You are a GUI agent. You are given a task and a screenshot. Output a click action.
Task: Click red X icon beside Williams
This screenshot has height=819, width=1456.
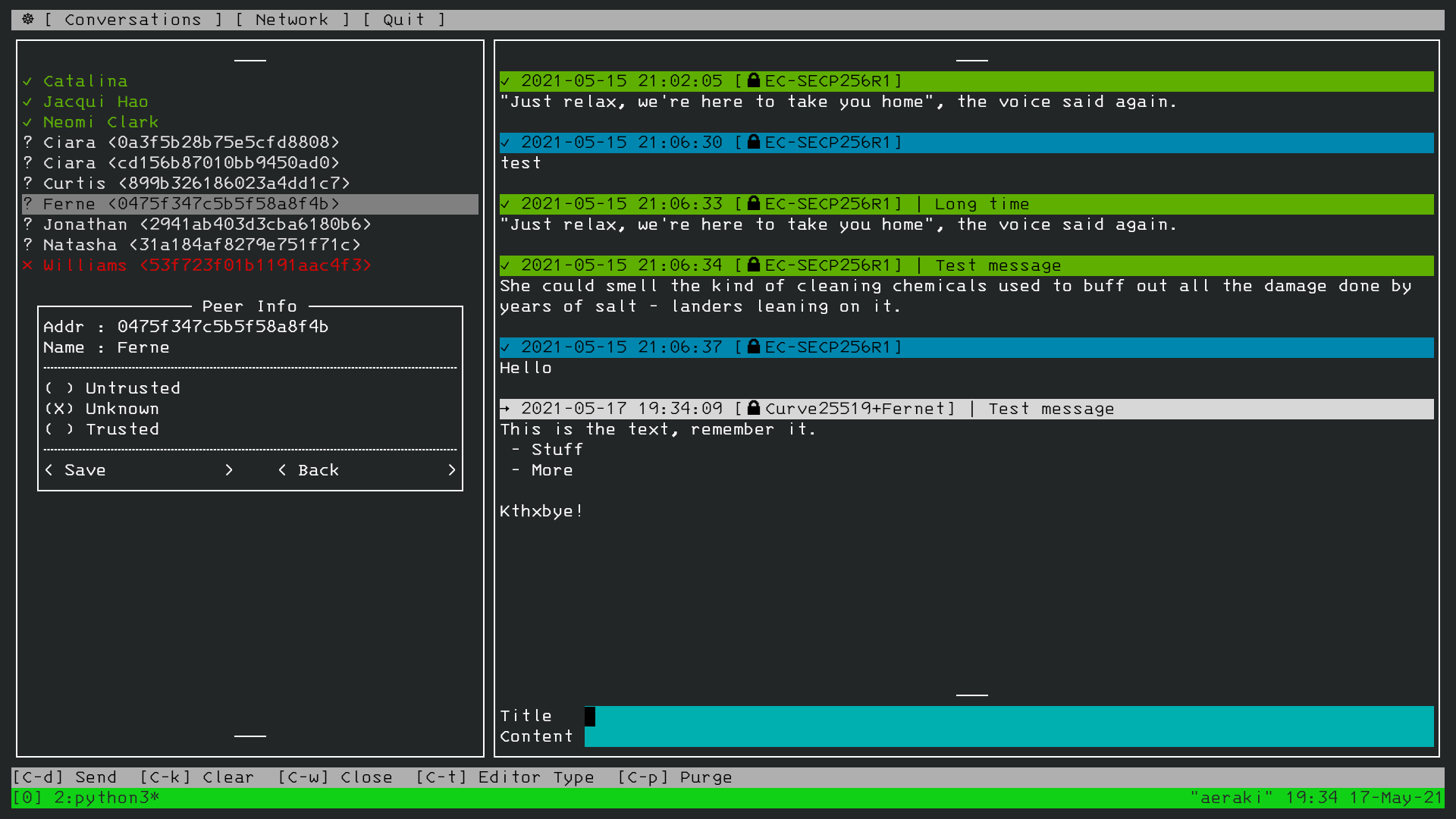(x=27, y=265)
